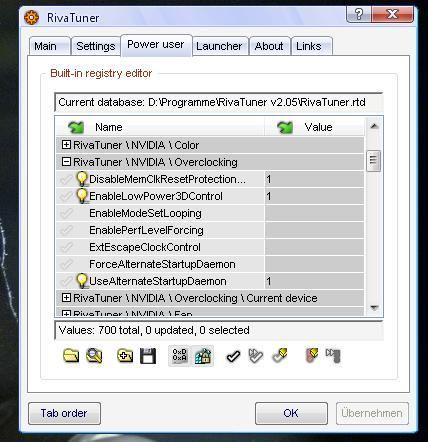Viewport: 428px width, 442px height.
Task: Click the open database folder icon
Action: pyautogui.click(x=71, y=356)
